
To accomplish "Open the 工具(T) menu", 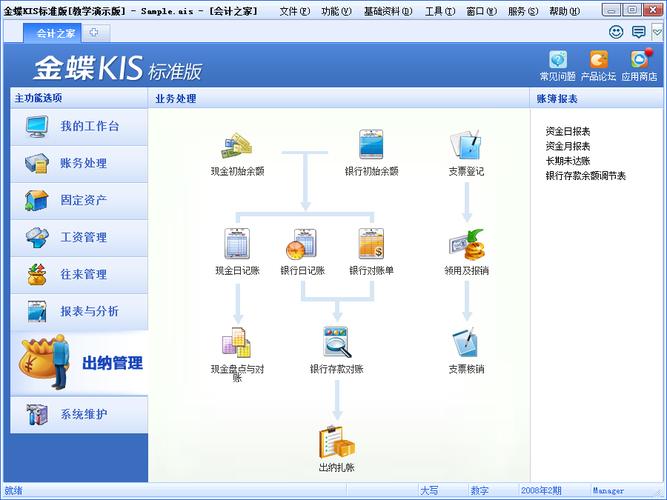I will click(440, 11).
